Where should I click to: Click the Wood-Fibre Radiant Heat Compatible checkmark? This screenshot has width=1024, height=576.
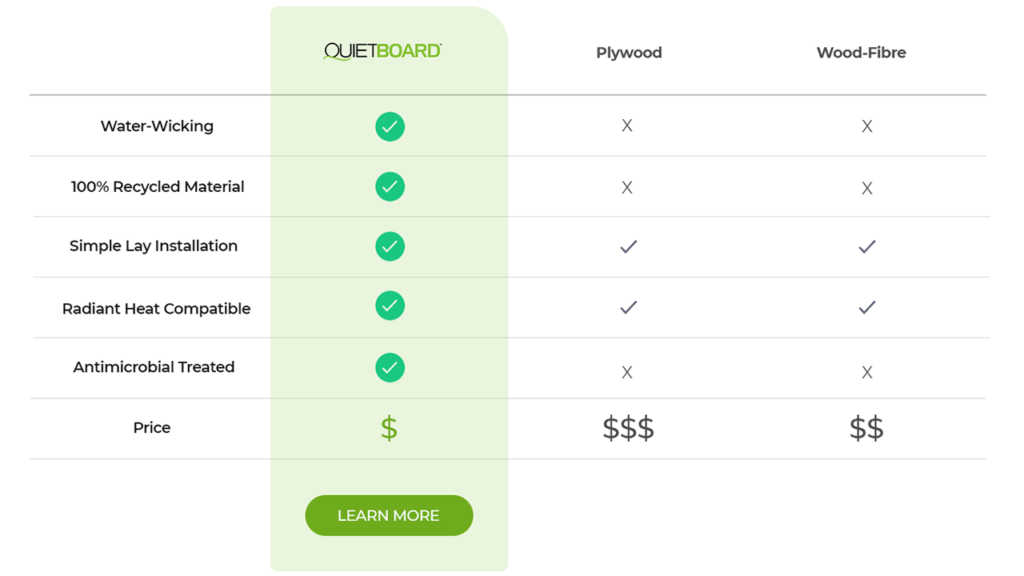point(867,307)
